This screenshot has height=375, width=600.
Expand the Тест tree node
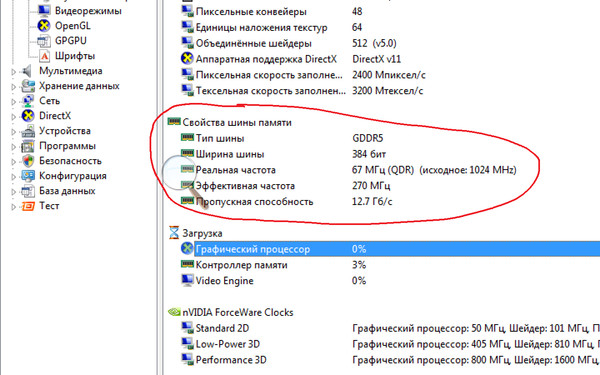(13, 207)
